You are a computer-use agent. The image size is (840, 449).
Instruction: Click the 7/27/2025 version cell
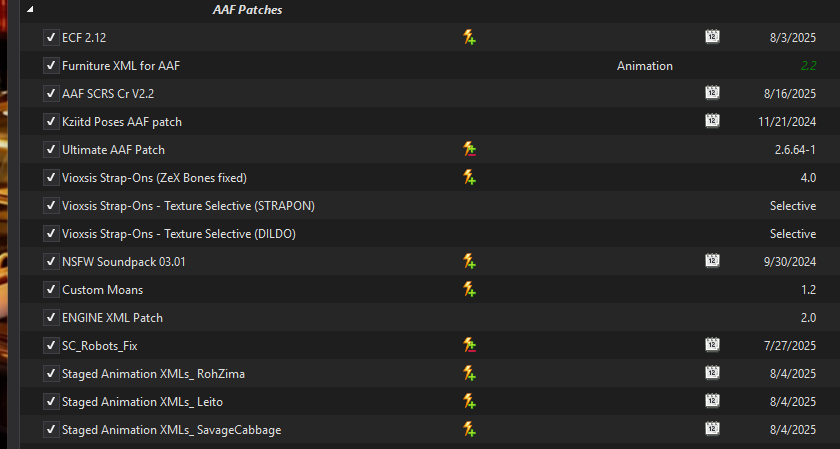[790, 346]
